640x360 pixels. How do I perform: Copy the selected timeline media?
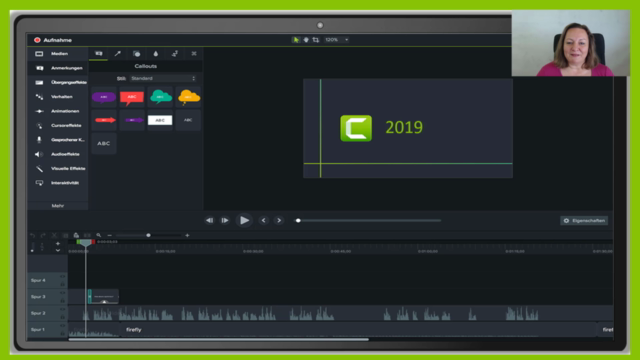[65, 235]
